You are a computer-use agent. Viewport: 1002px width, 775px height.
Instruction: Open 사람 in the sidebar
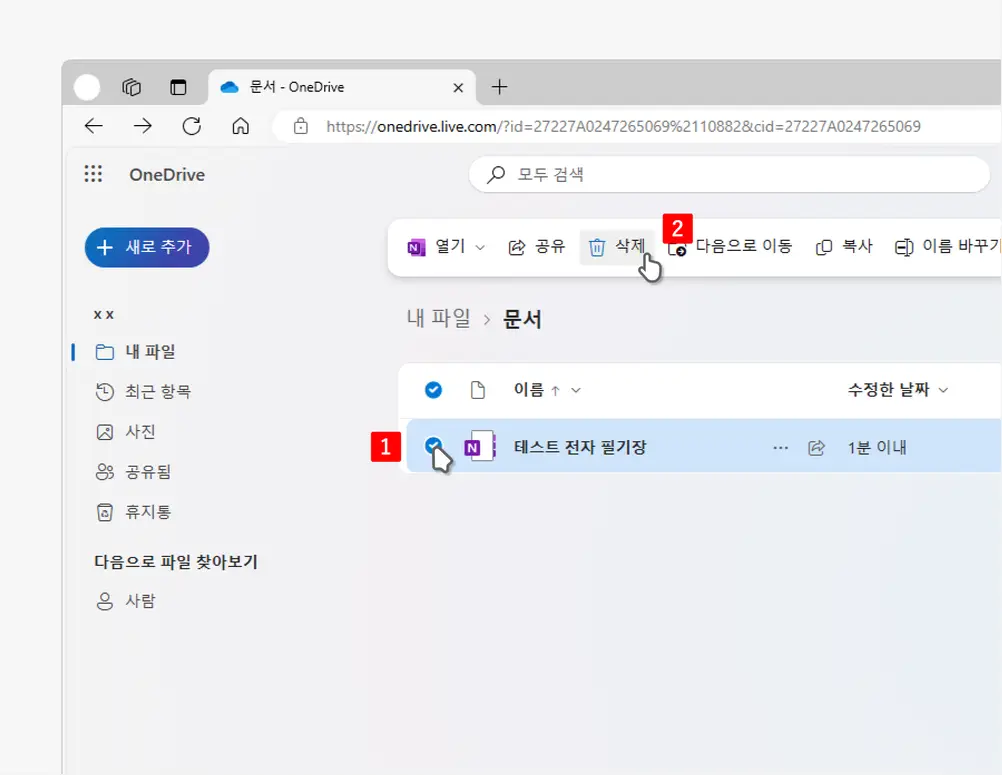pos(125,601)
